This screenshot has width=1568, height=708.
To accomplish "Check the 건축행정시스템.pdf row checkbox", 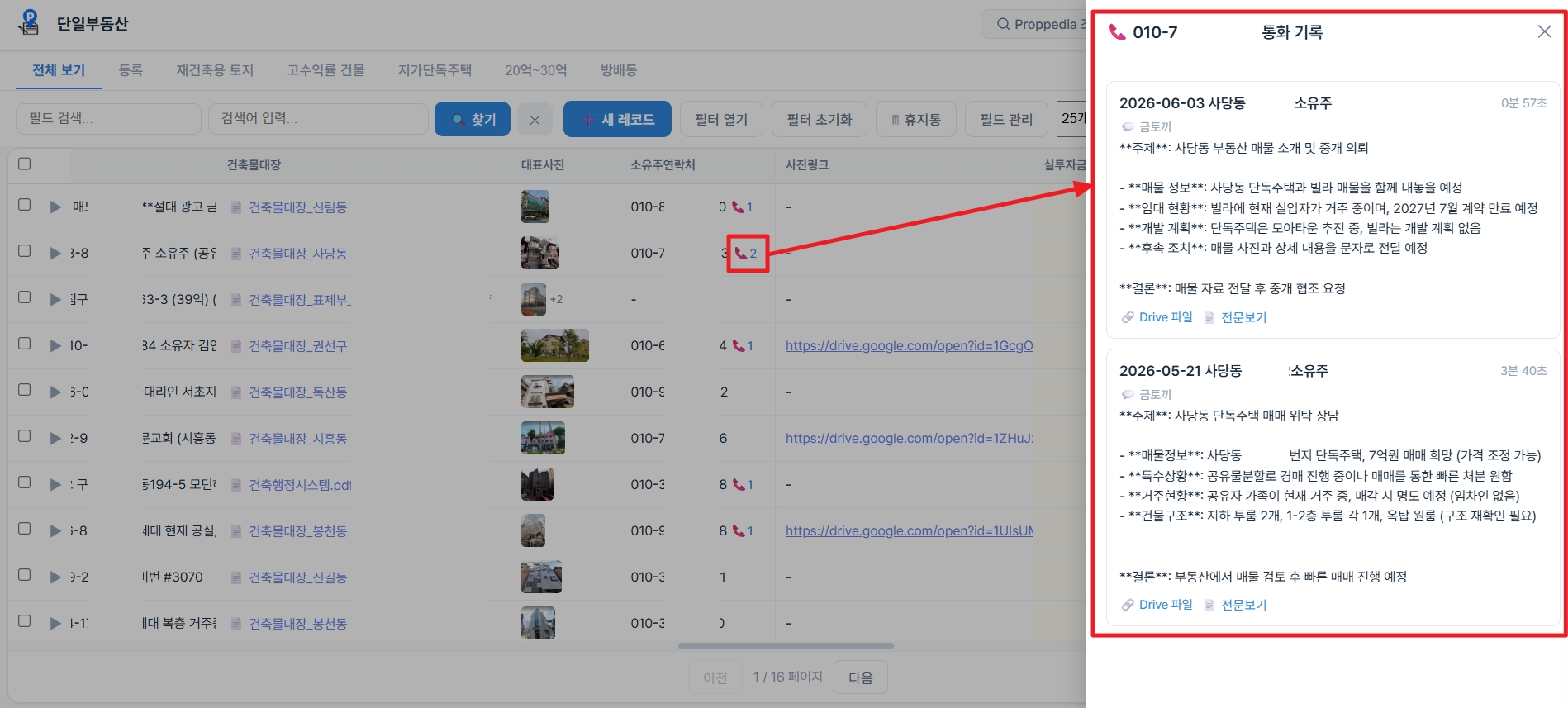I will [25, 482].
